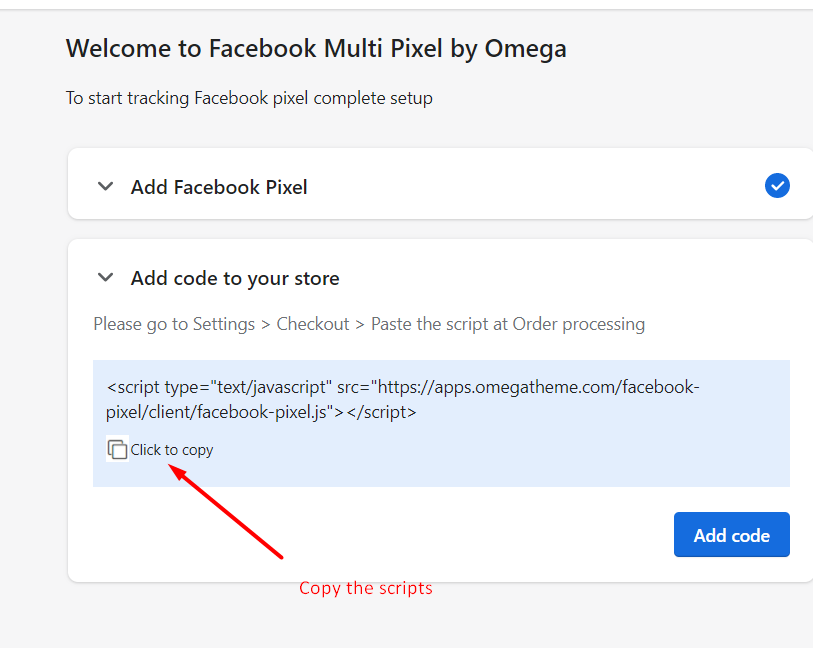The height and width of the screenshot is (648, 813).
Task: Click the word Settings in the instructions
Action: (223, 324)
